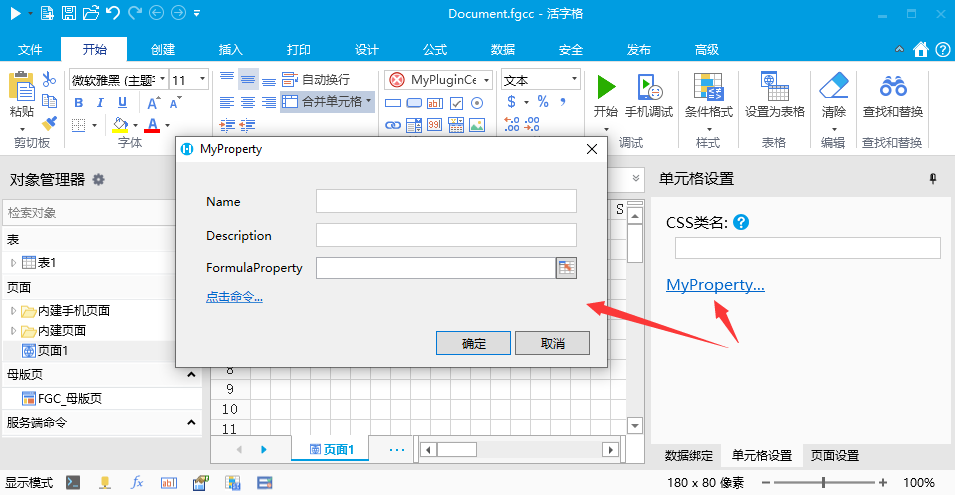The image size is (955, 495).
Task: Open the FormulaProperty range picker button
Action: pos(566,268)
